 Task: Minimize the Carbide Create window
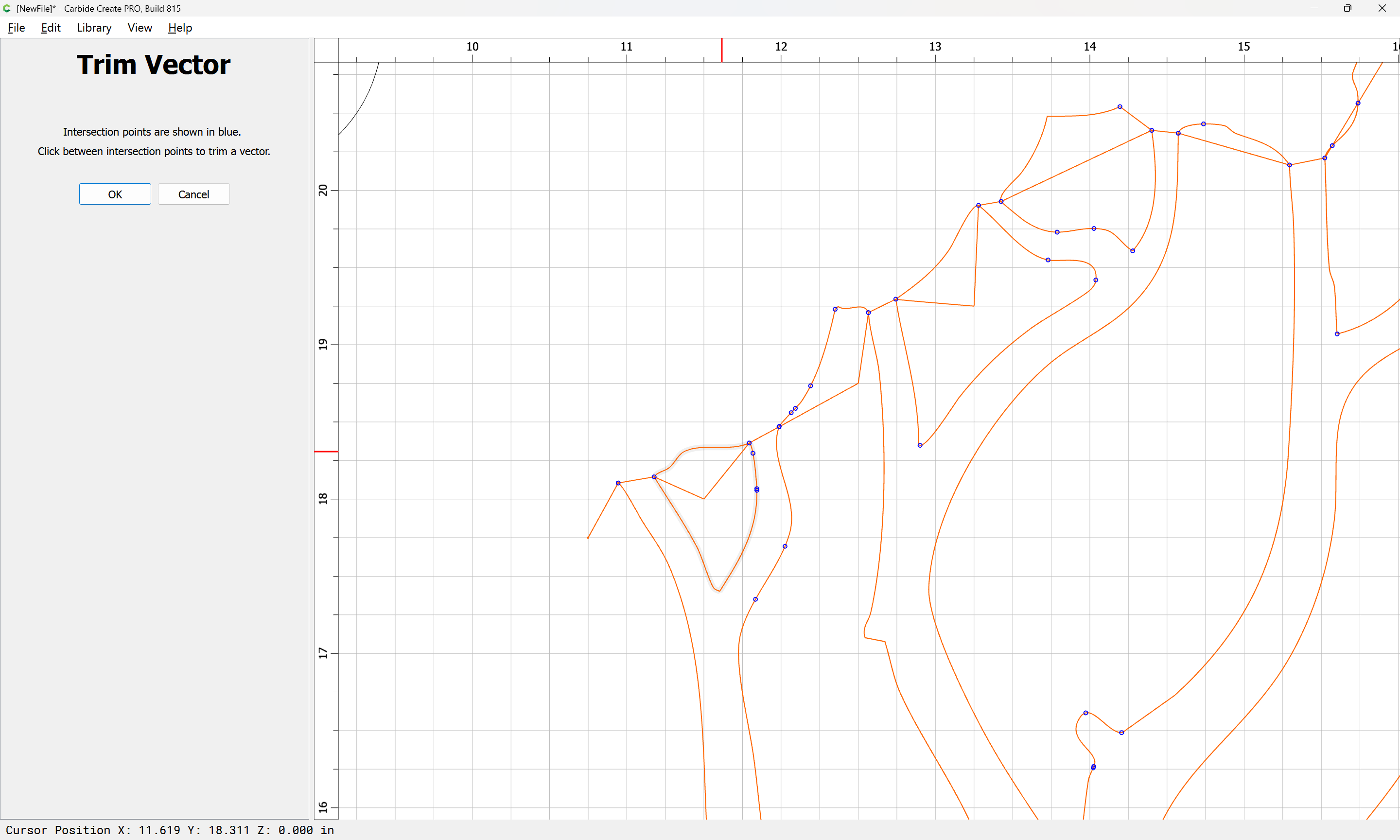click(x=1314, y=8)
